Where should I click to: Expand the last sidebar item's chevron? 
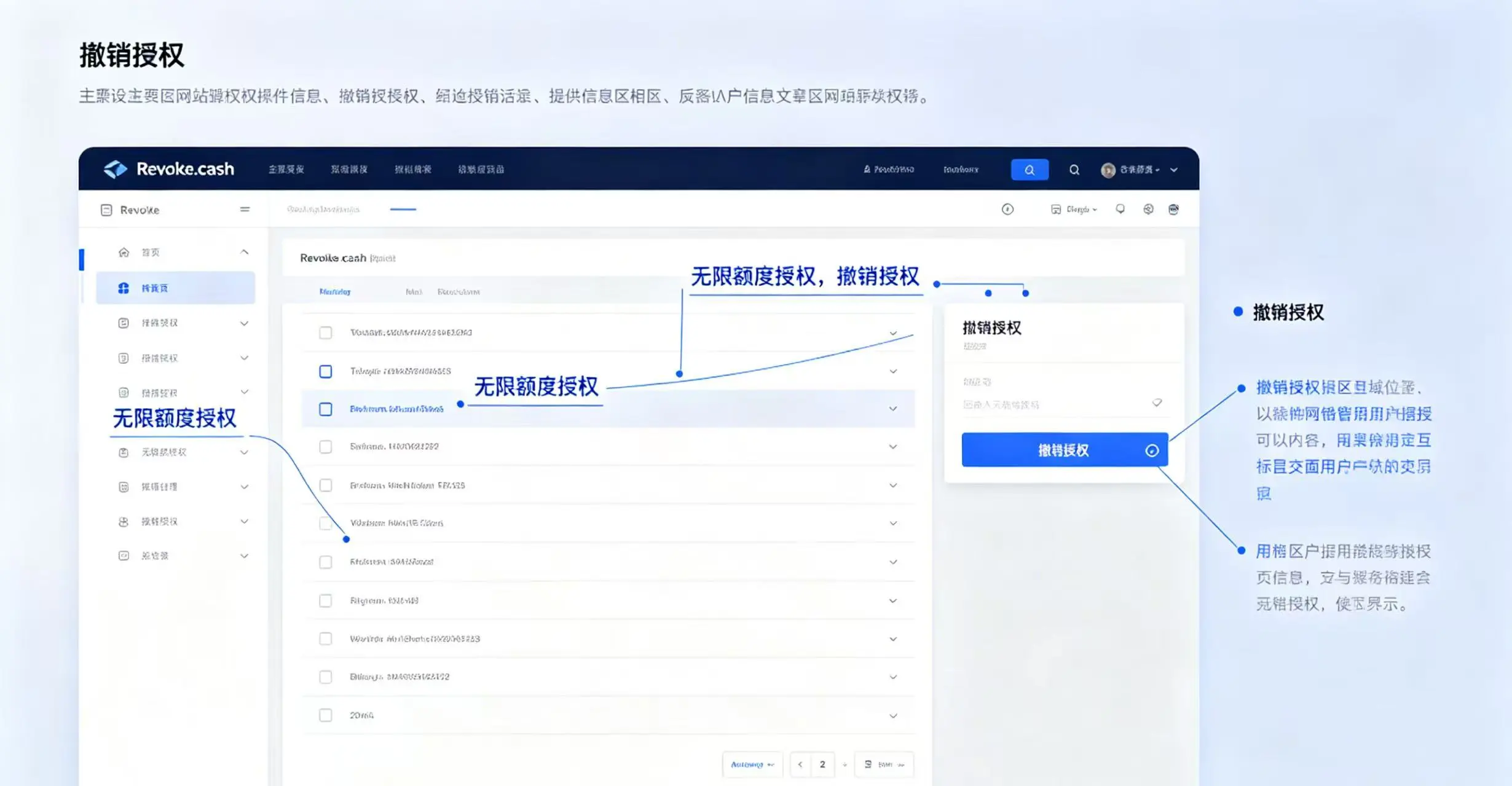tap(244, 556)
